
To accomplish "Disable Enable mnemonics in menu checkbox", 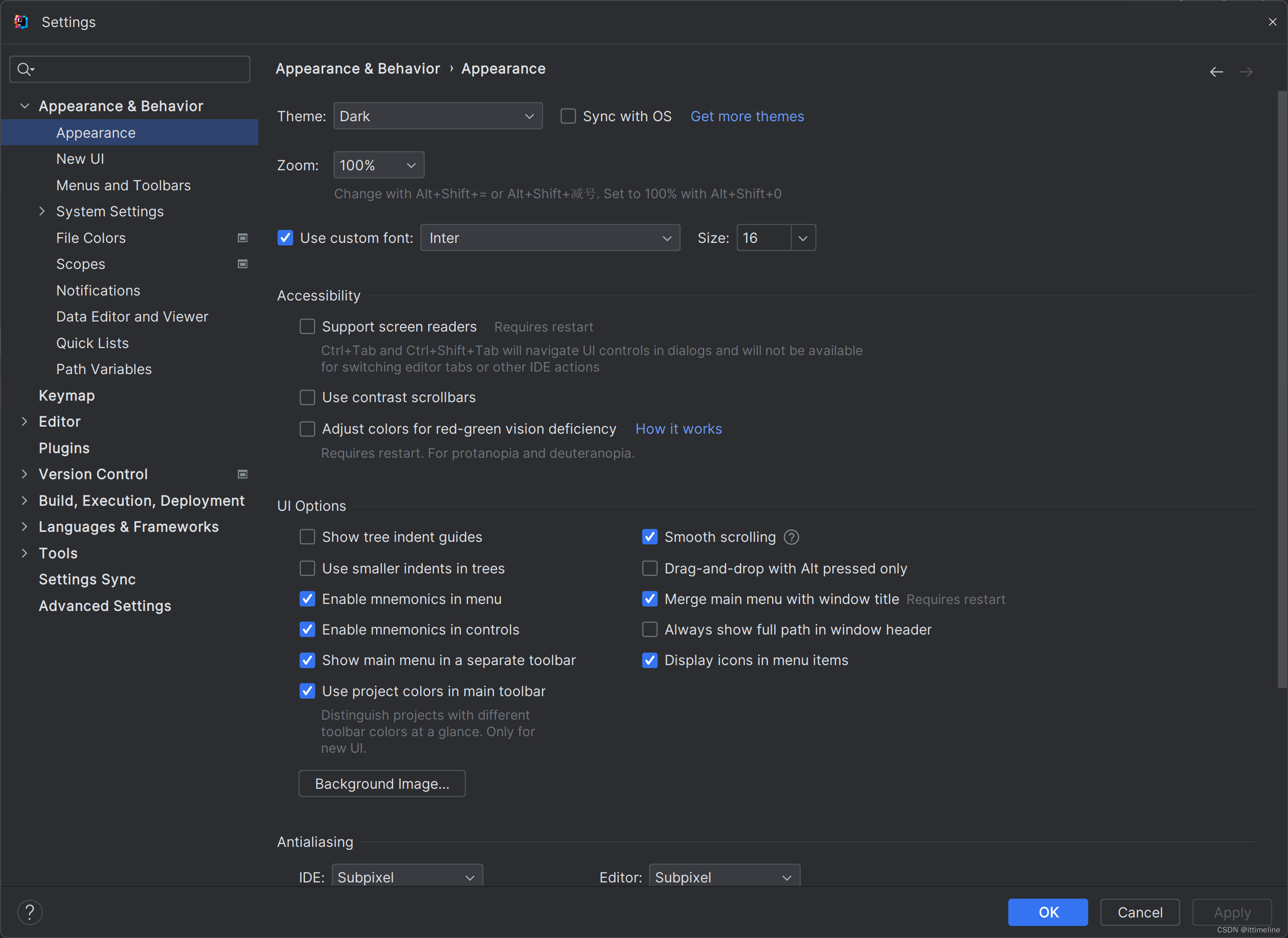I will (x=307, y=599).
